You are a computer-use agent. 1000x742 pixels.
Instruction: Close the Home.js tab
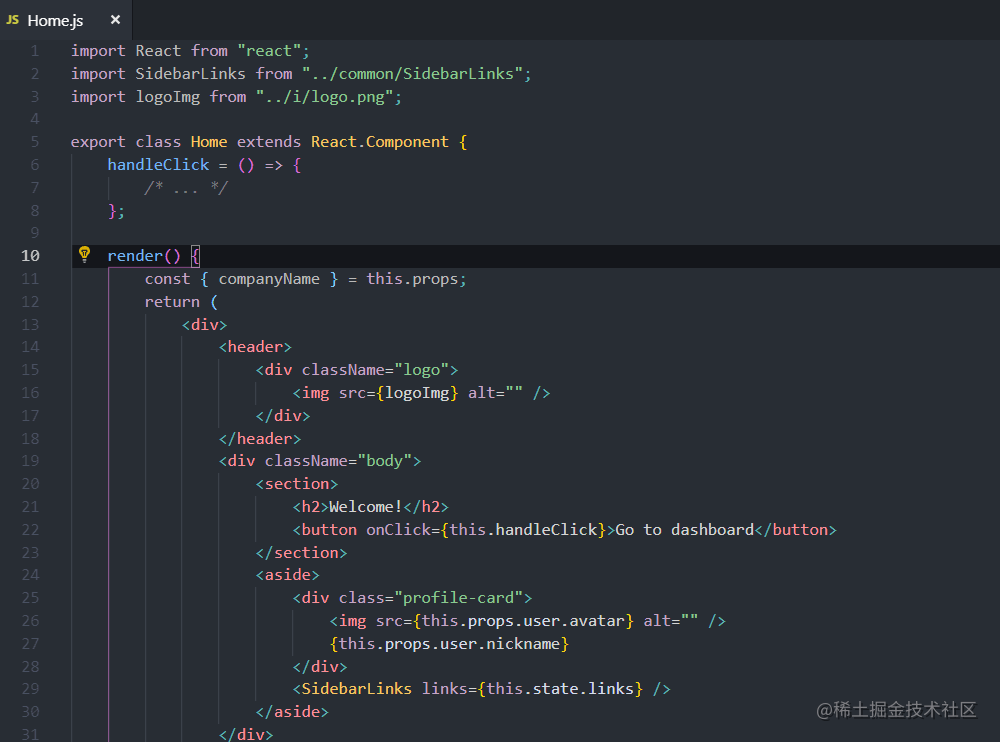point(115,20)
